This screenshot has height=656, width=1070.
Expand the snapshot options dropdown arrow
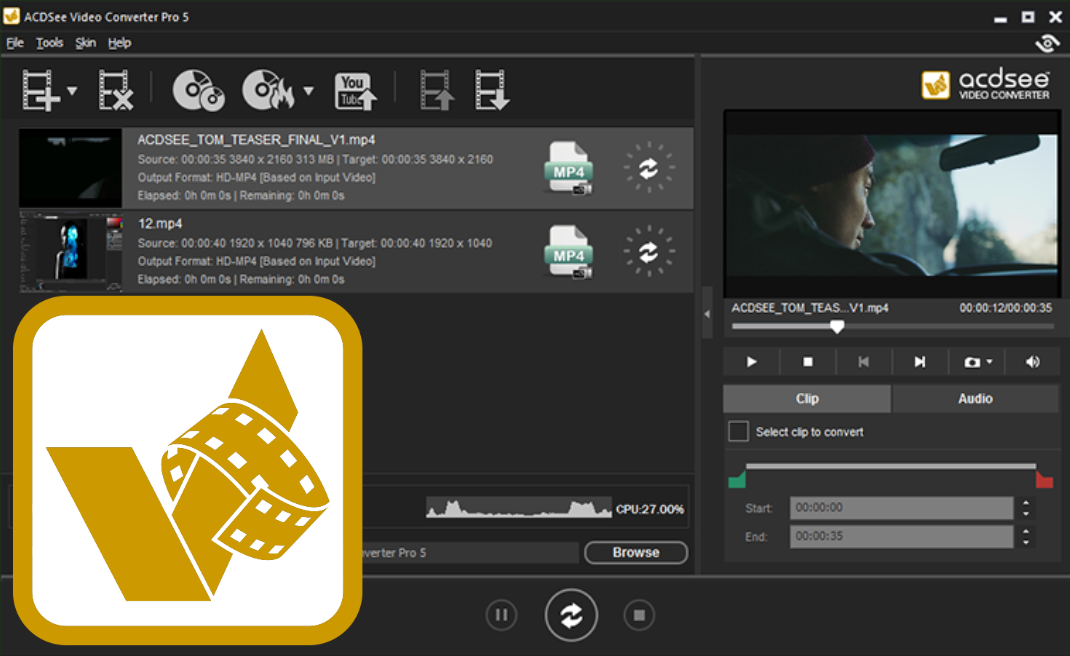[989, 362]
